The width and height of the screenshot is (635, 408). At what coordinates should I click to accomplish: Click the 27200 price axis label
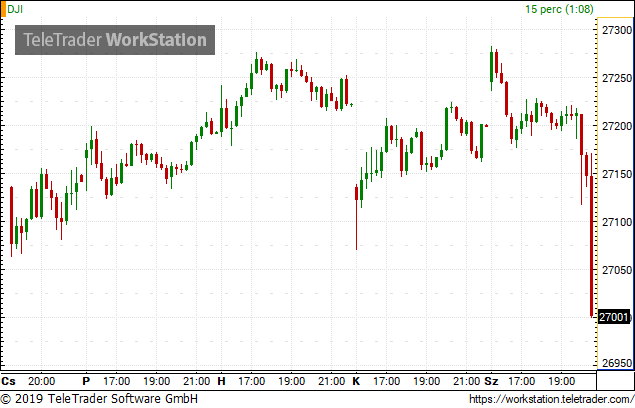(x=617, y=126)
